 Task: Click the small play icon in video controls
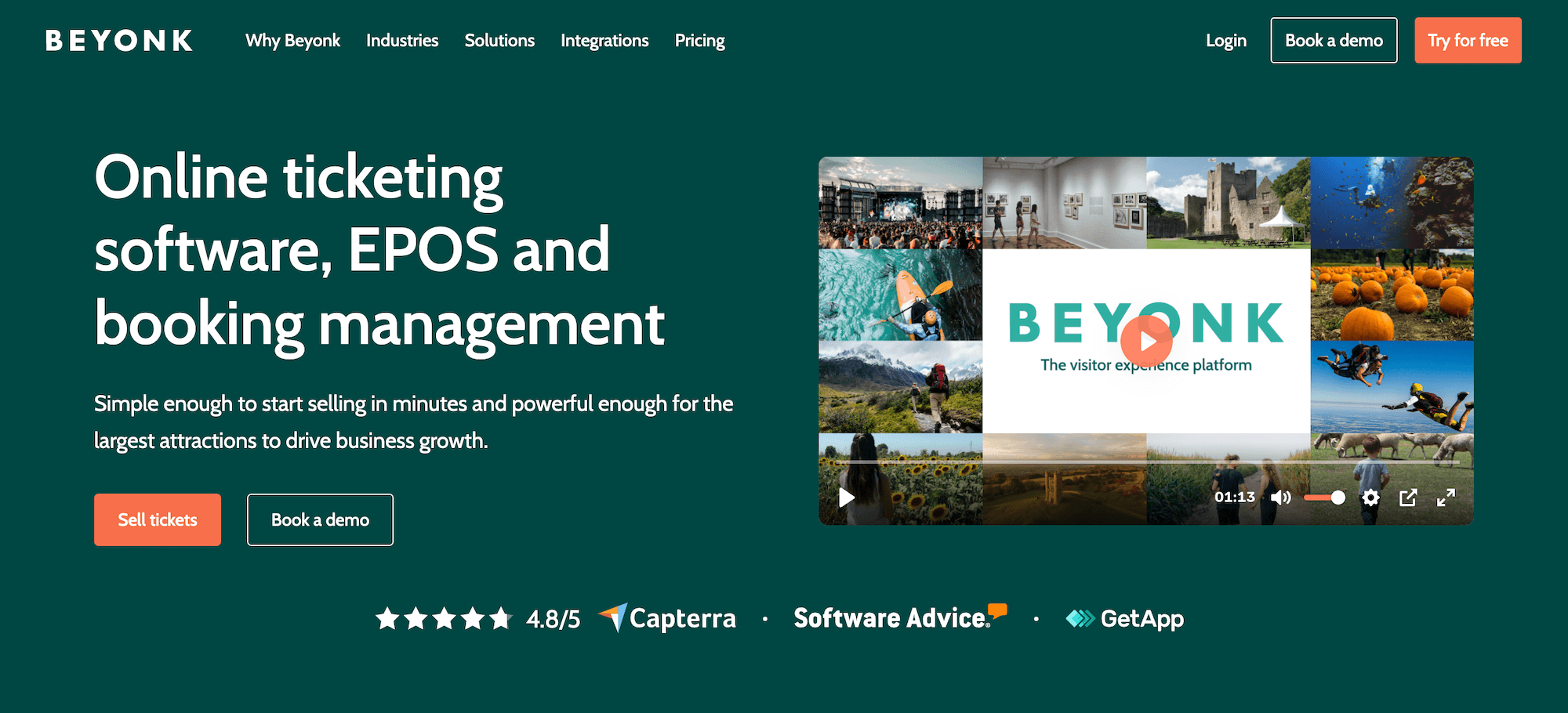tap(847, 498)
